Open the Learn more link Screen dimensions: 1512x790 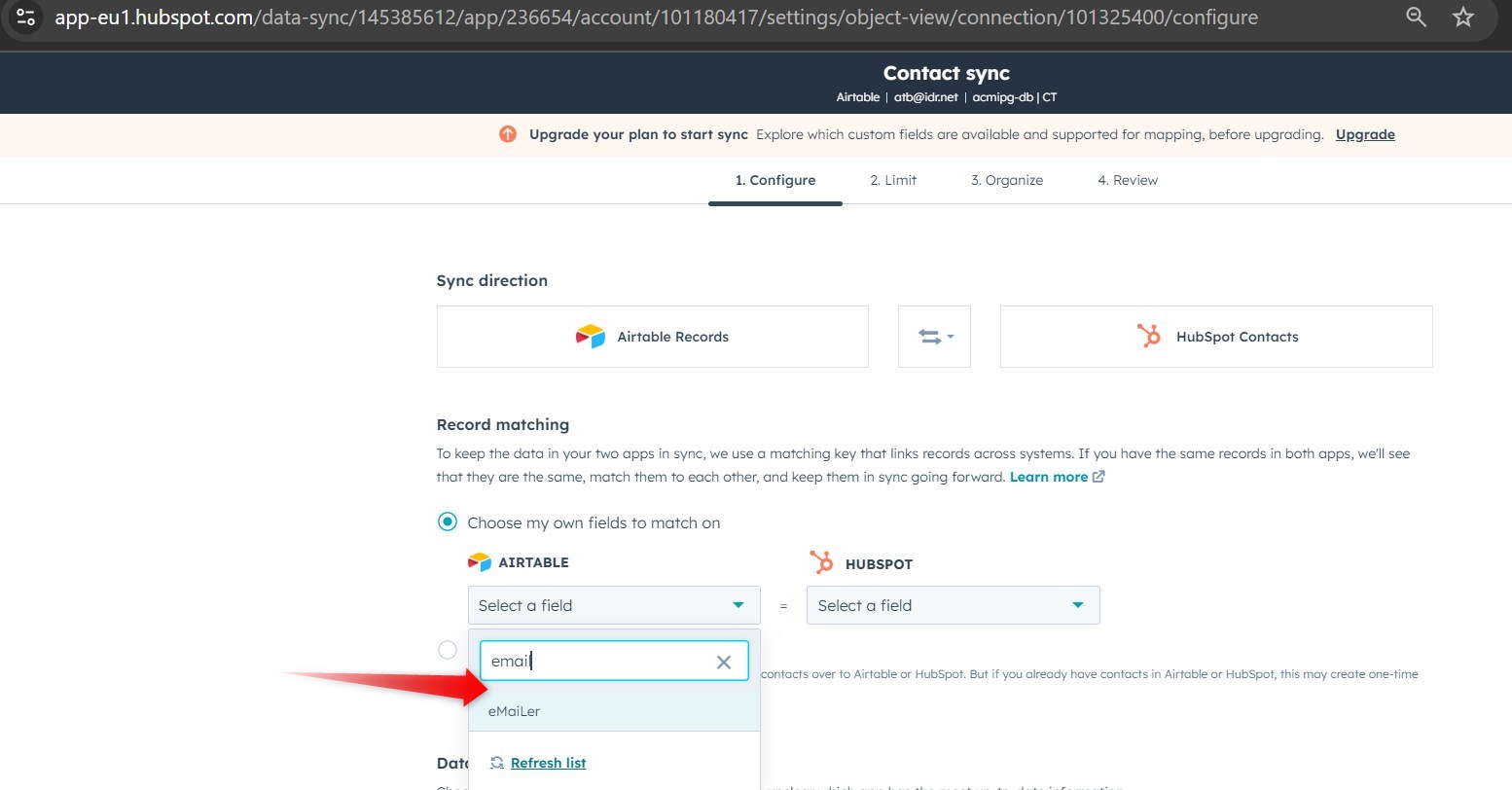(1049, 477)
